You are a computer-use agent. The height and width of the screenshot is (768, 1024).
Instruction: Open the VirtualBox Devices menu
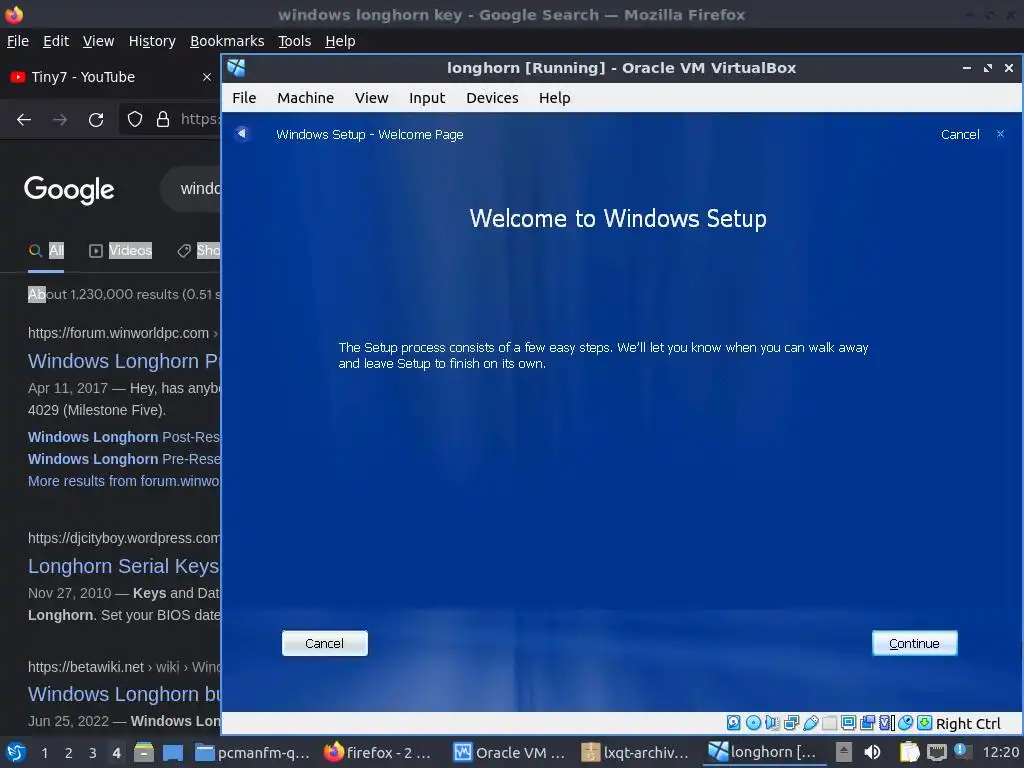pyautogui.click(x=492, y=98)
